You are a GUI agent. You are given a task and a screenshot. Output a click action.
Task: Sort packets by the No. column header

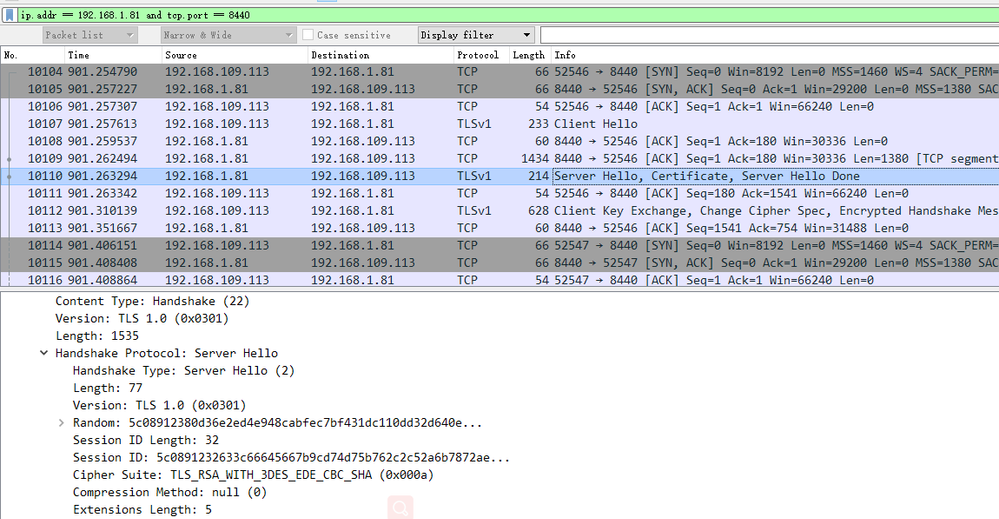[32, 55]
